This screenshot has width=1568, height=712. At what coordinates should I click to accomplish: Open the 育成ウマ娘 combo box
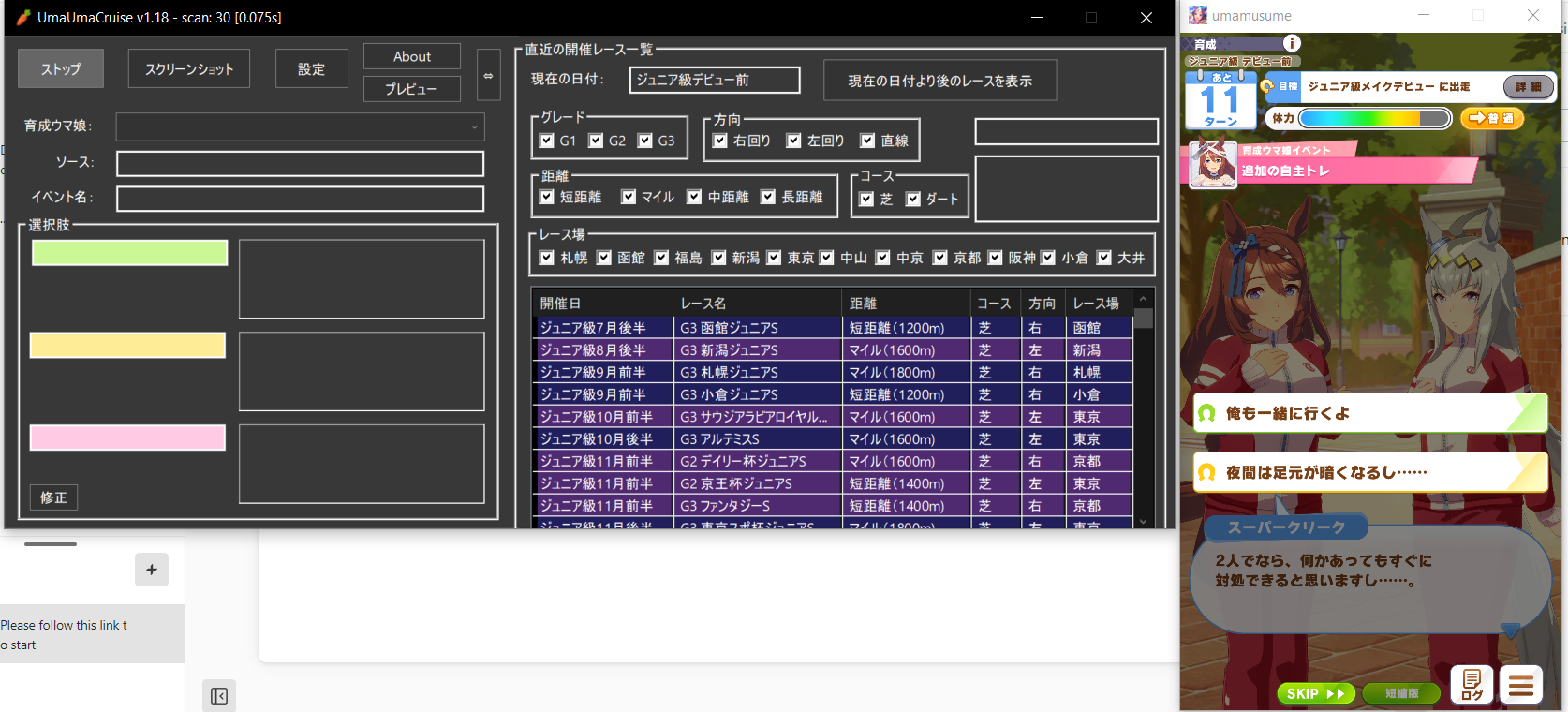click(300, 126)
